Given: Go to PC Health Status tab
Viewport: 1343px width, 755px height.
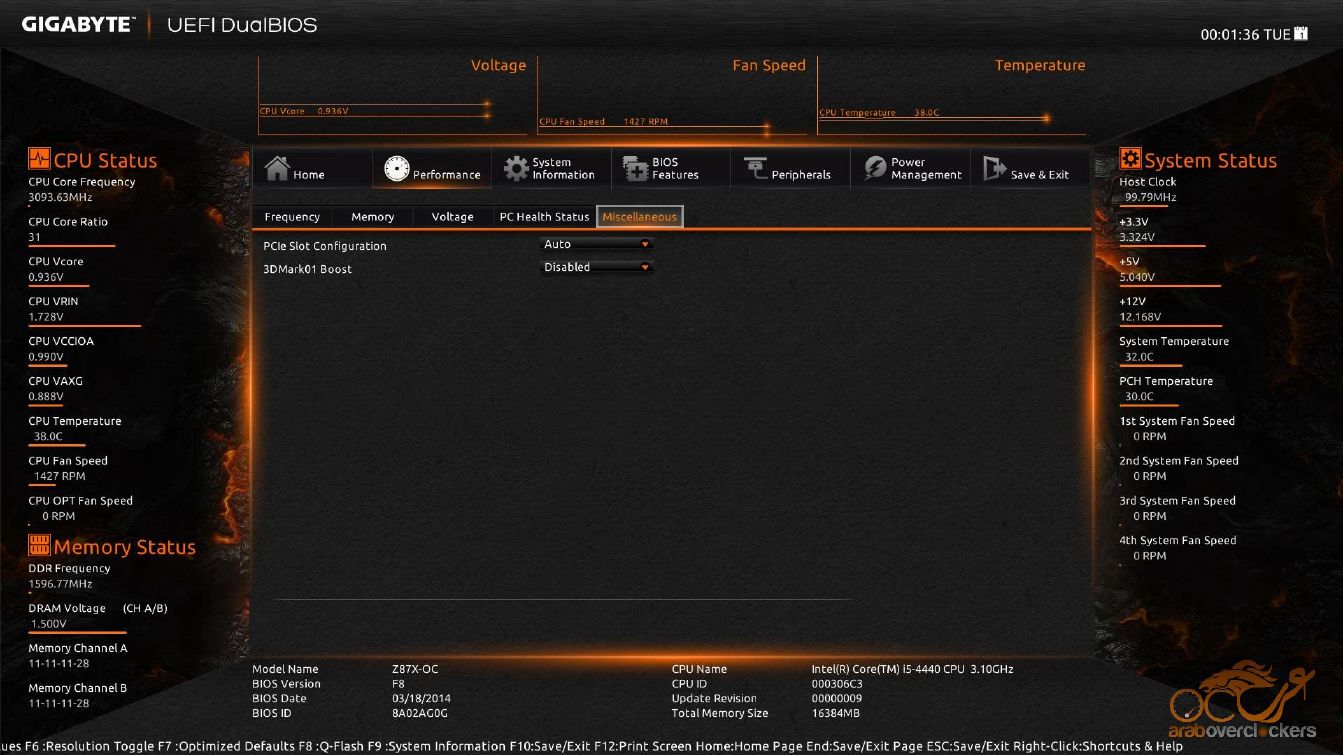Looking at the screenshot, I should click(x=544, y=217).
